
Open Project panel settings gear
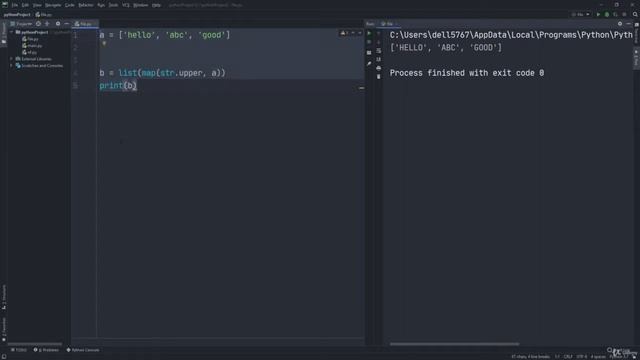pyautogui.click(x=58, y=24)
